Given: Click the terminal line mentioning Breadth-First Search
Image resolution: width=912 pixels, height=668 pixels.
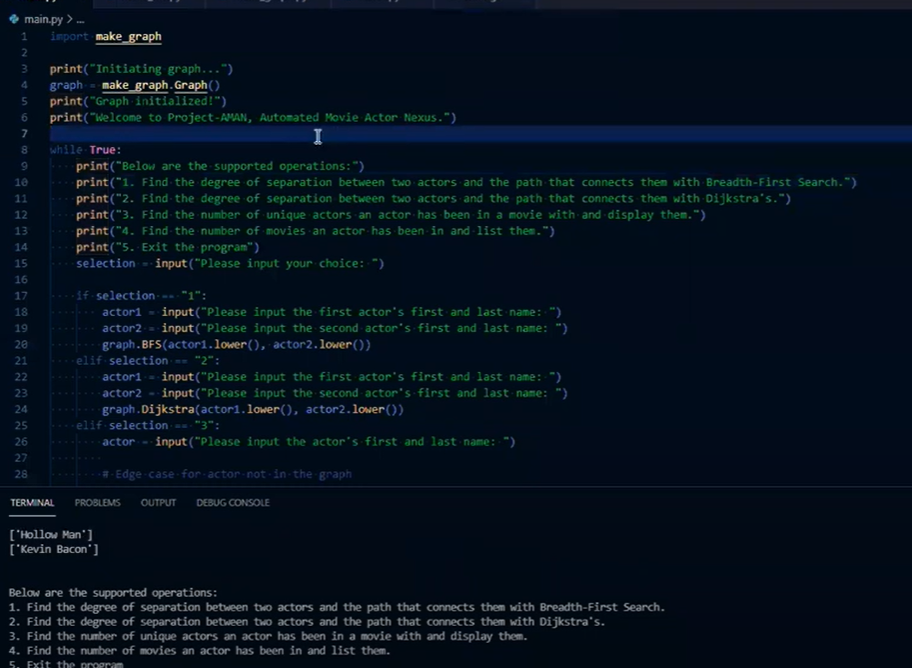Looking at the screenshot, I should (x=337, y=607).
